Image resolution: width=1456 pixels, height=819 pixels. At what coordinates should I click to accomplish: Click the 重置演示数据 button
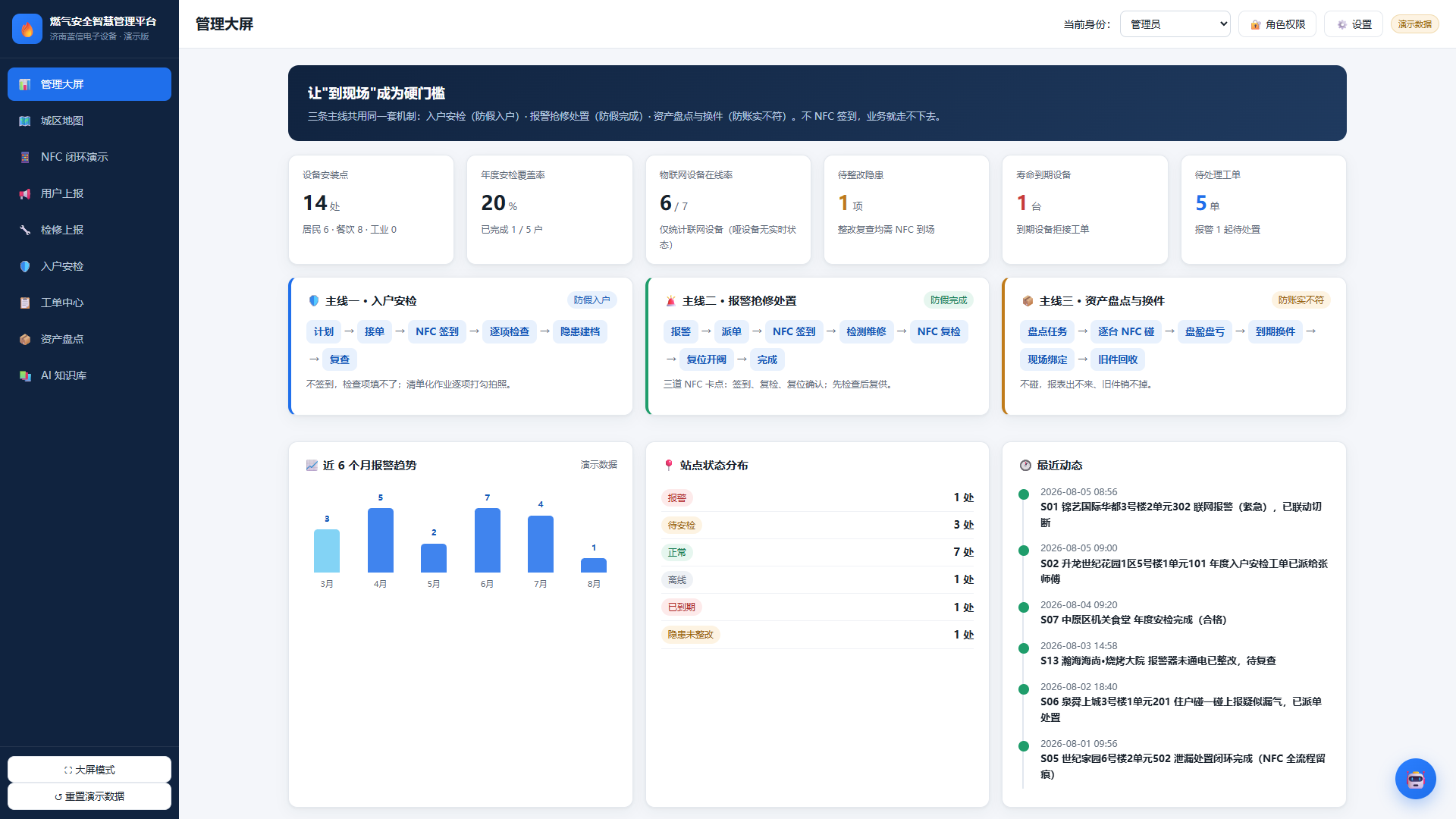coord(89,796)
